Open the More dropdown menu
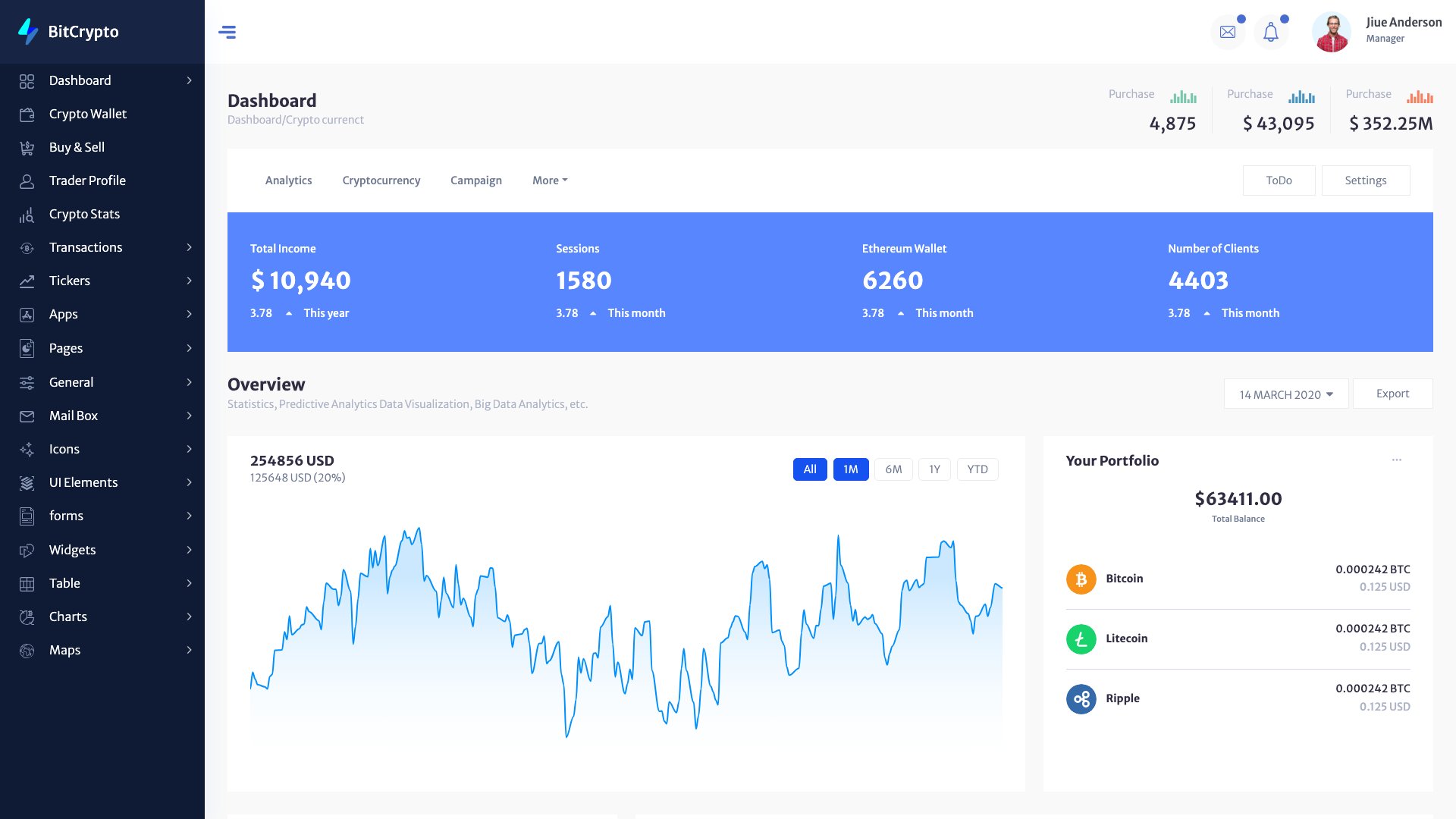The height and width of the screenshot is (819, 1456). coord(549,180)
